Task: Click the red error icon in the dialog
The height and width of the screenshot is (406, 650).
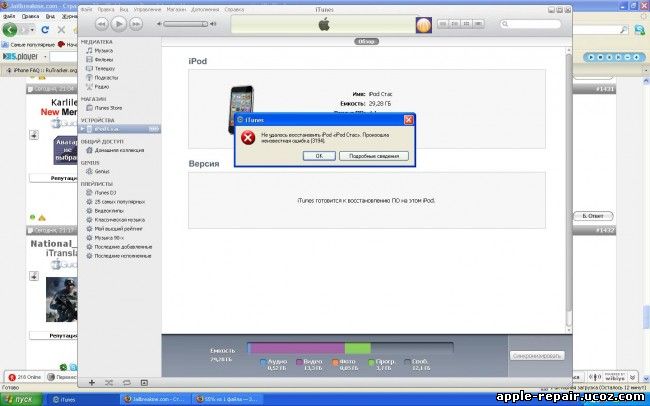Action: tap(248, 138)
